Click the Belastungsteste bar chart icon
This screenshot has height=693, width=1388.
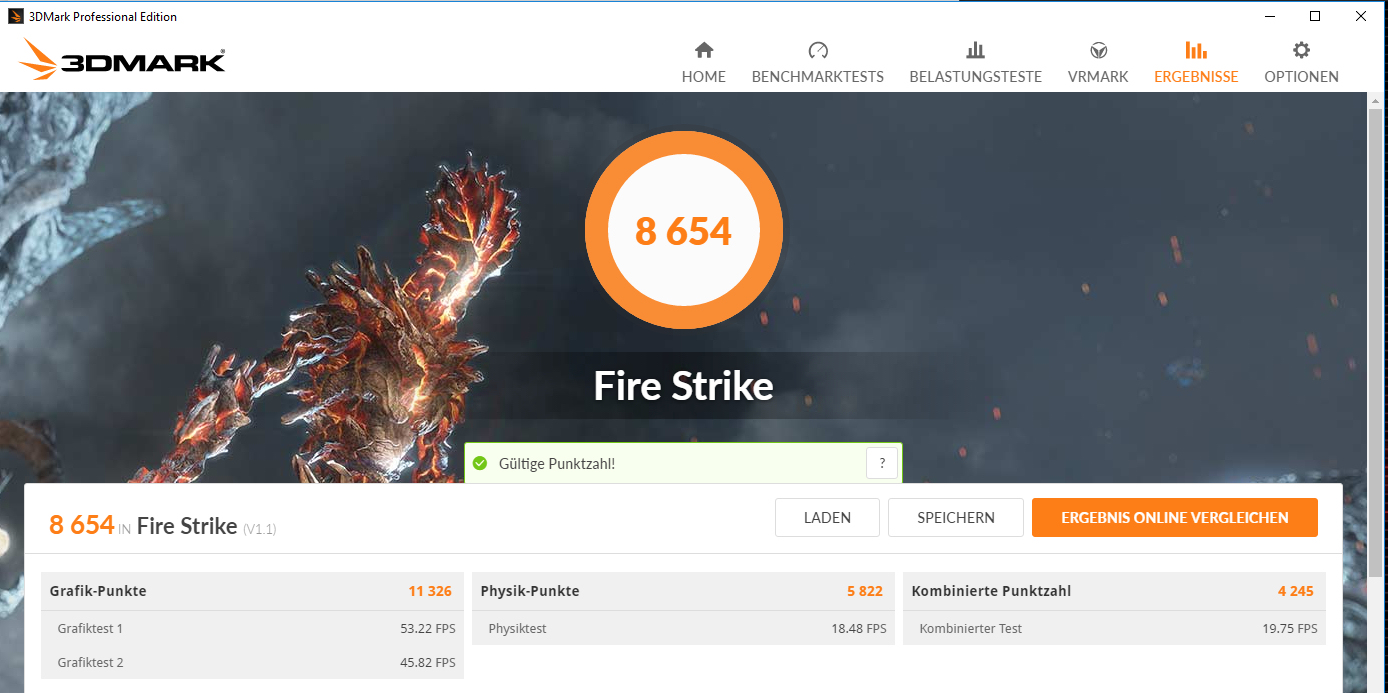[976, 50]
